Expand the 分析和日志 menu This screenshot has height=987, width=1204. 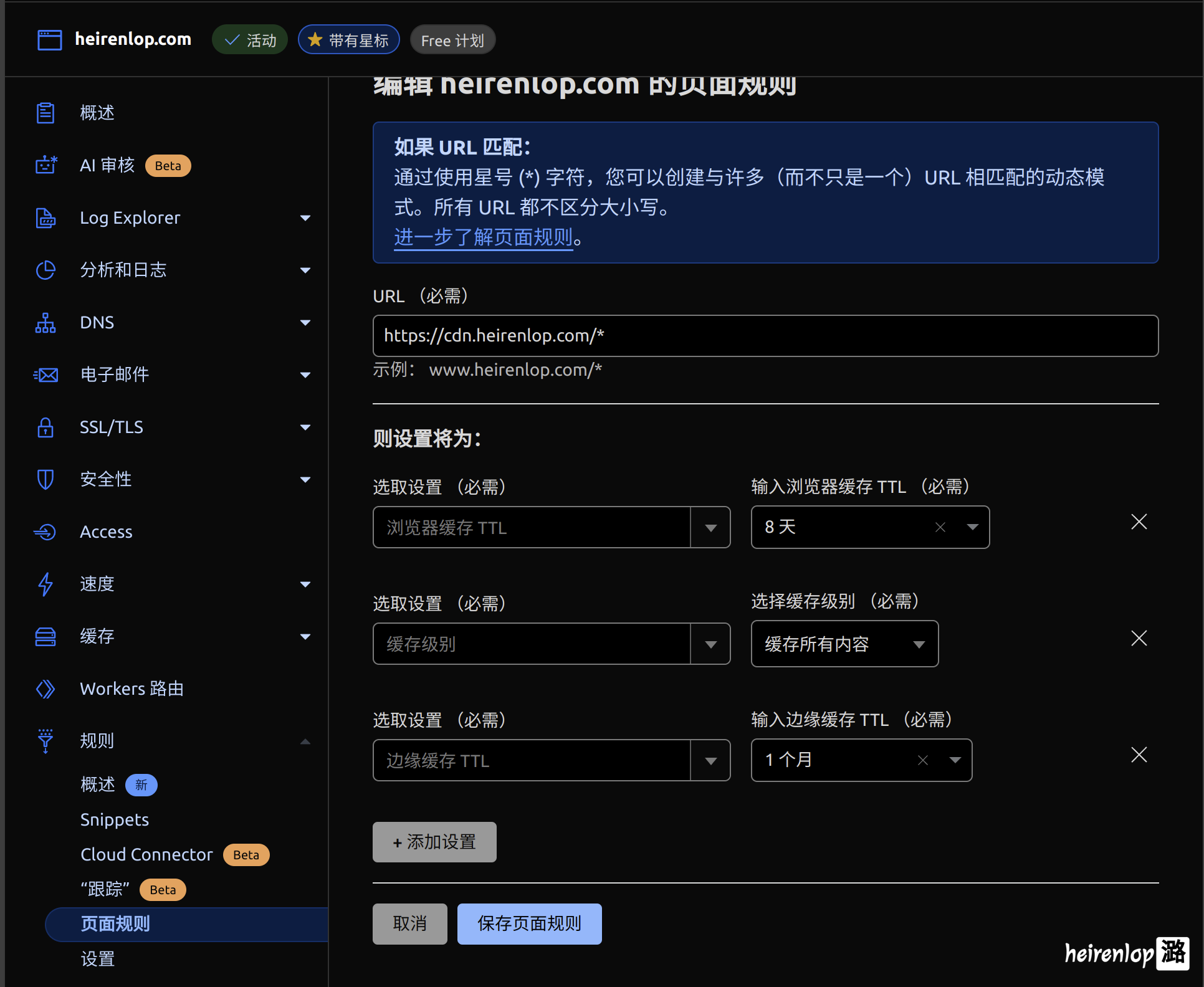[x=305, y=270]
